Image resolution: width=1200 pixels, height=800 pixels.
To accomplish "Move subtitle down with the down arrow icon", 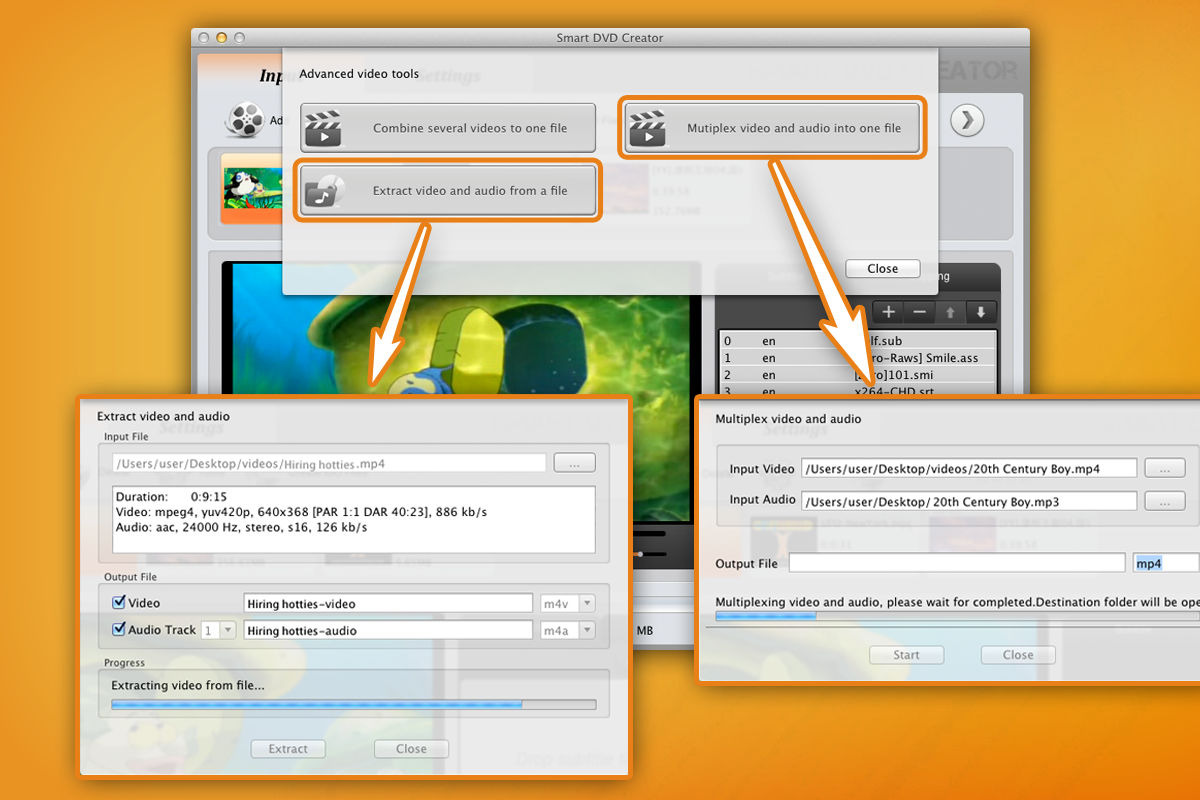I will pyautogui.click(x=981, y=312).
